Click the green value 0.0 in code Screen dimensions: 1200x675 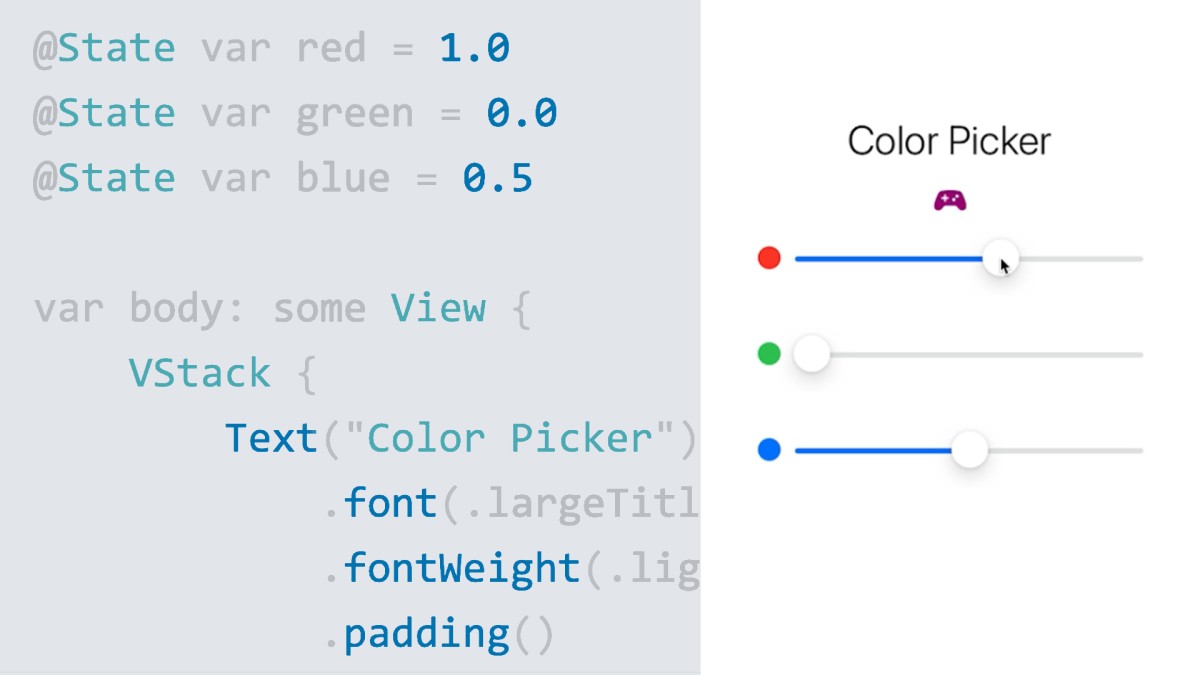(521, 113)
